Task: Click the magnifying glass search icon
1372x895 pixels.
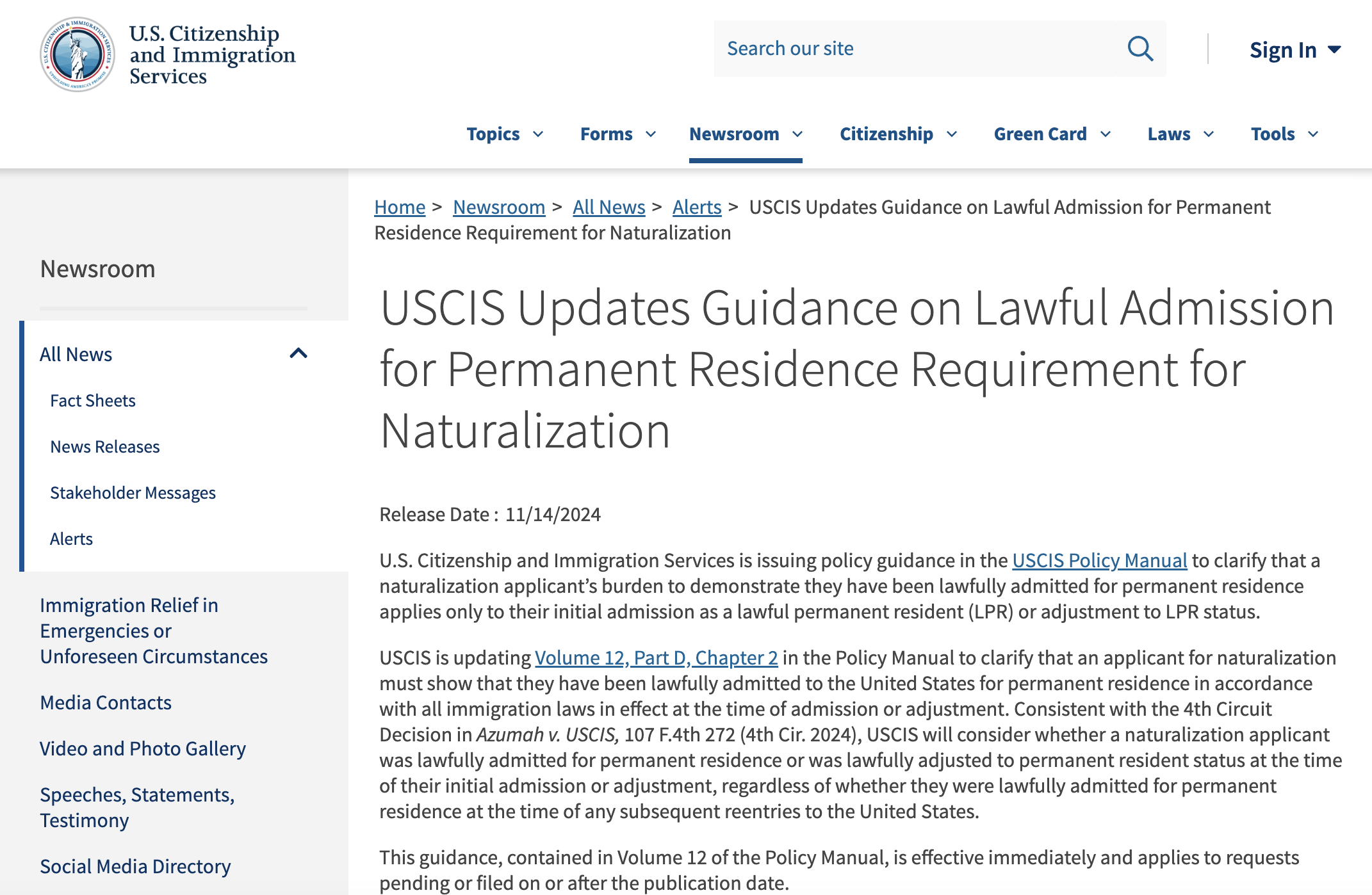Action: (x=1140, y=49)
